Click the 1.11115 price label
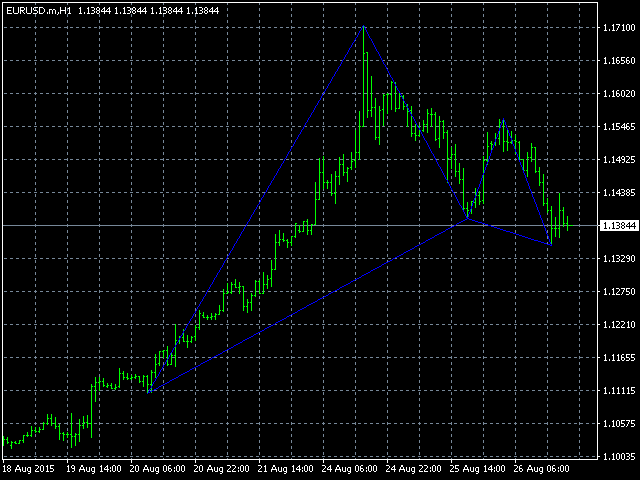Viewport: 640px width, 480px height. pyautogui.click(x=619, y=391)
